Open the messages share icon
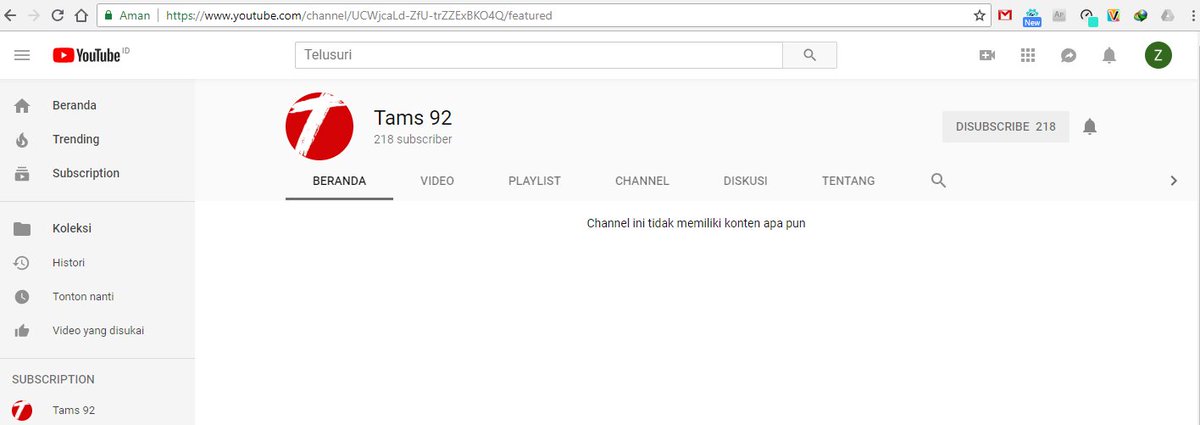The height and width of the screenshot is (425, 1200). click(x=1068, y=56)
